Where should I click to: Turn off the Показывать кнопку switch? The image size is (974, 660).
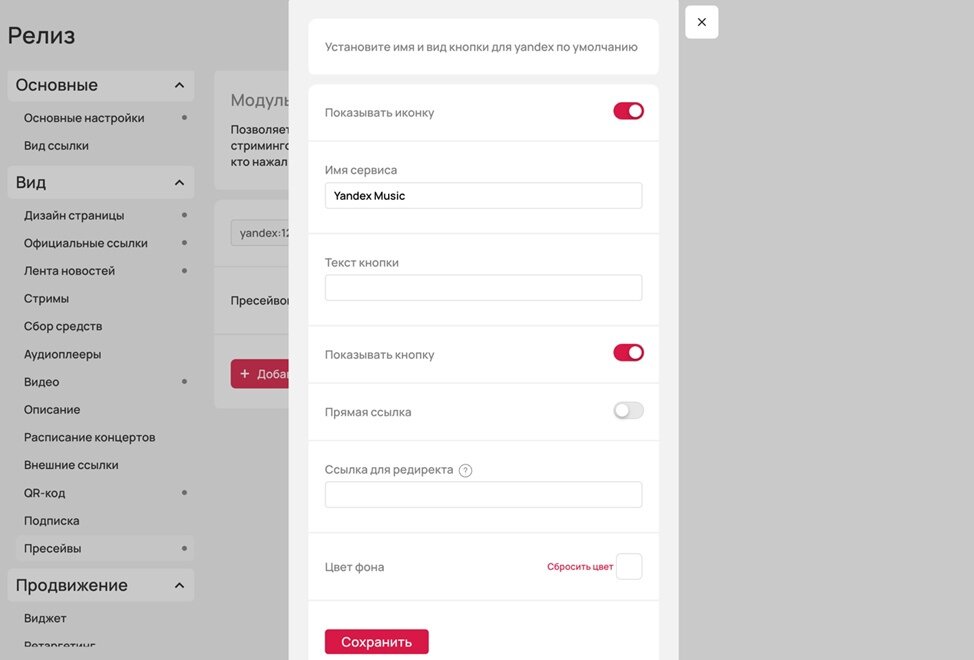coord(628,353)
